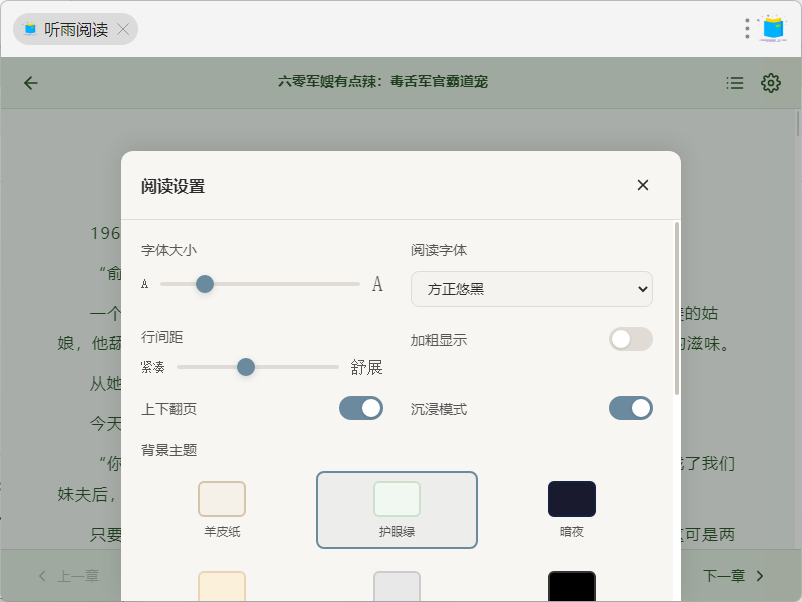Viewport: 802px width, 602px height.
Task: Open the chapter list icon
Action: [734, 83]
